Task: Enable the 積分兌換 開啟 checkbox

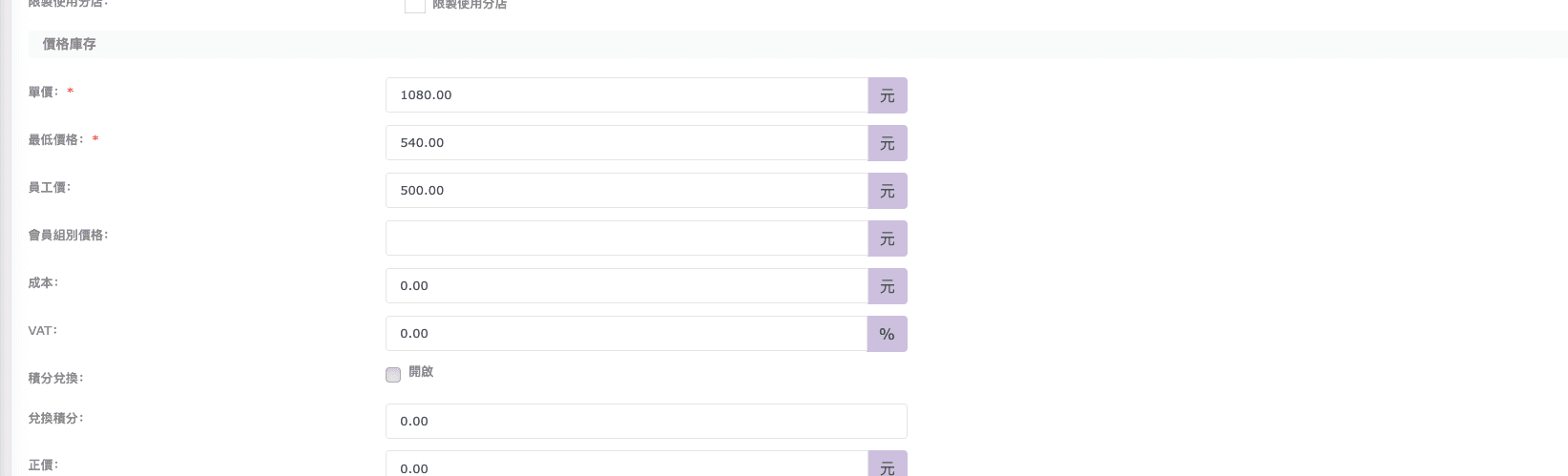Action: tap(393, 375)
